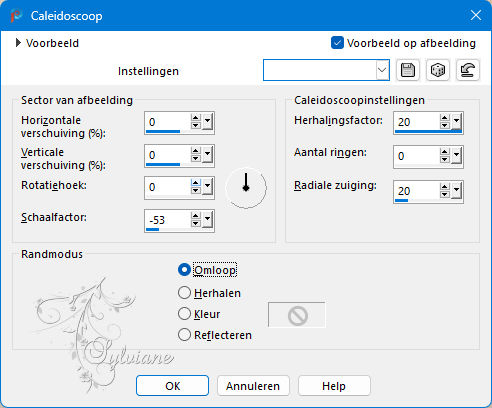Click the disabled color box beside Kleur

coord(297,315)
